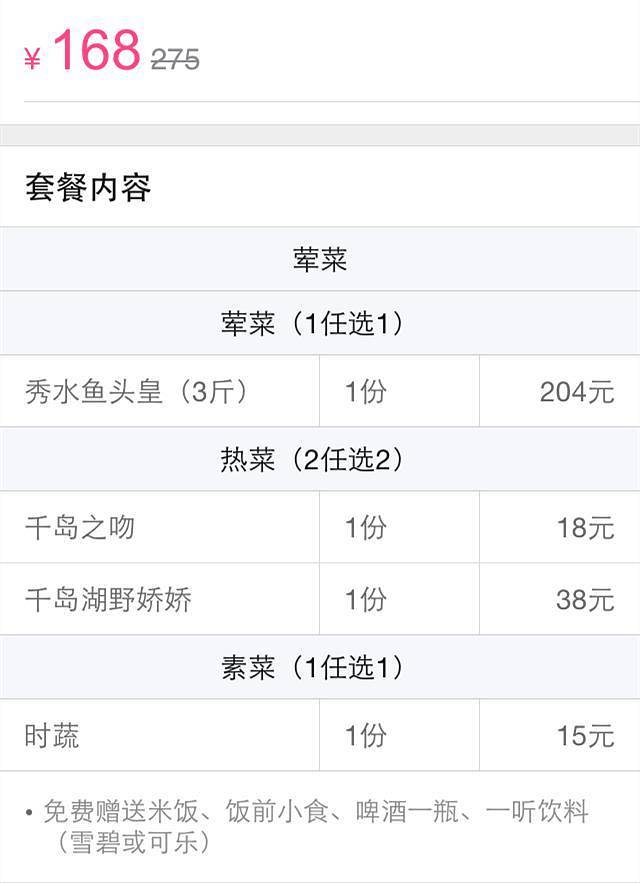Open the 秀水鱼头皇（3斤） dish item
Viewport: 640px width, 883px height.
[x=136, y=391]
